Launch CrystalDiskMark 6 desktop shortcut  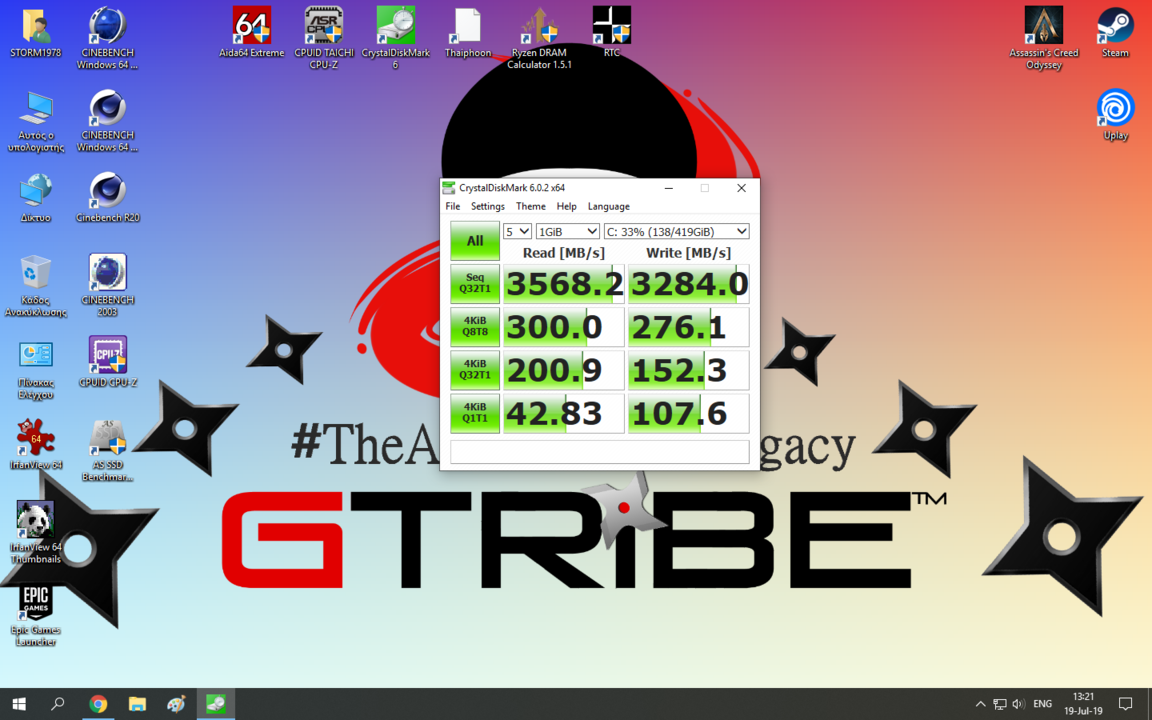[395, 38]
